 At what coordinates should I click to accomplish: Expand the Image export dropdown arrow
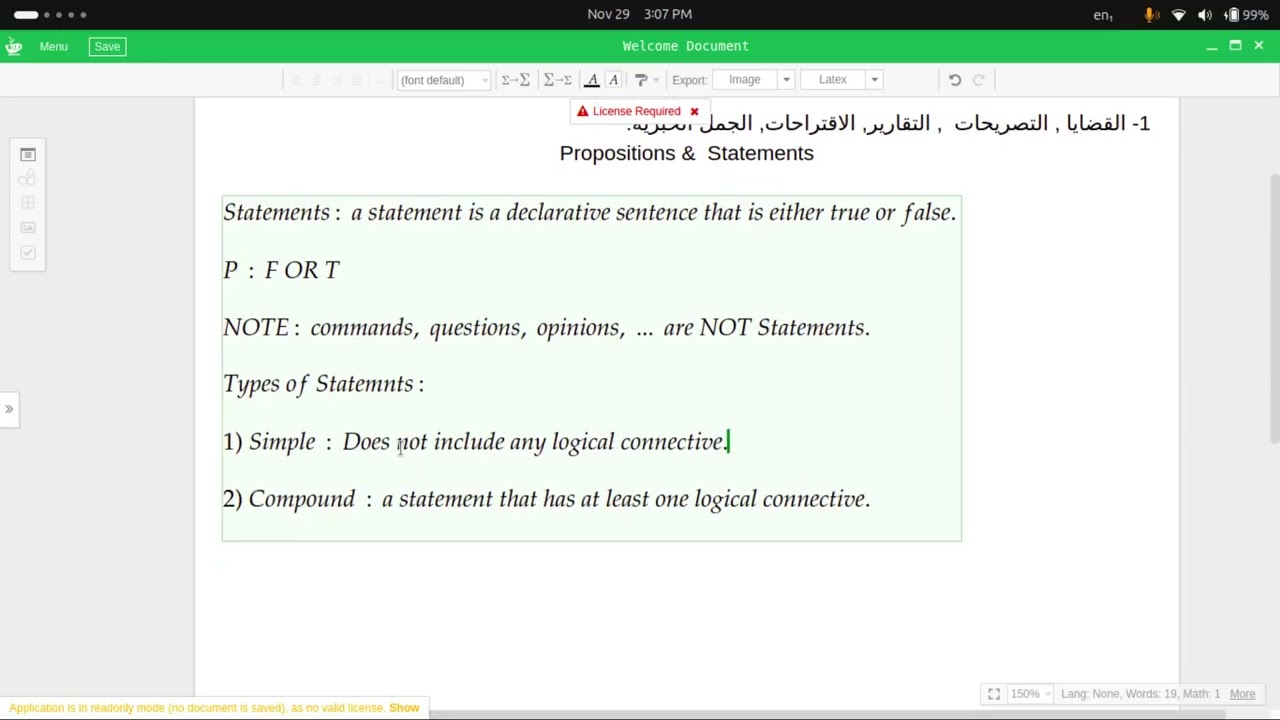click(x=786, y=79)
